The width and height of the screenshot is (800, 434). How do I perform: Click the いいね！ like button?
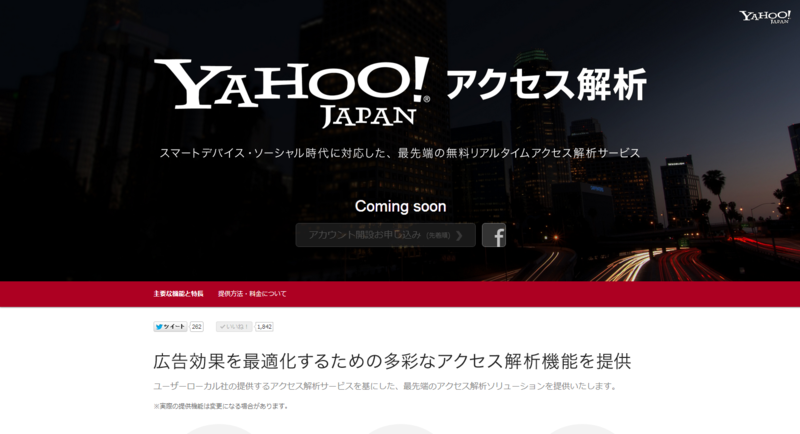coord(234,327)
